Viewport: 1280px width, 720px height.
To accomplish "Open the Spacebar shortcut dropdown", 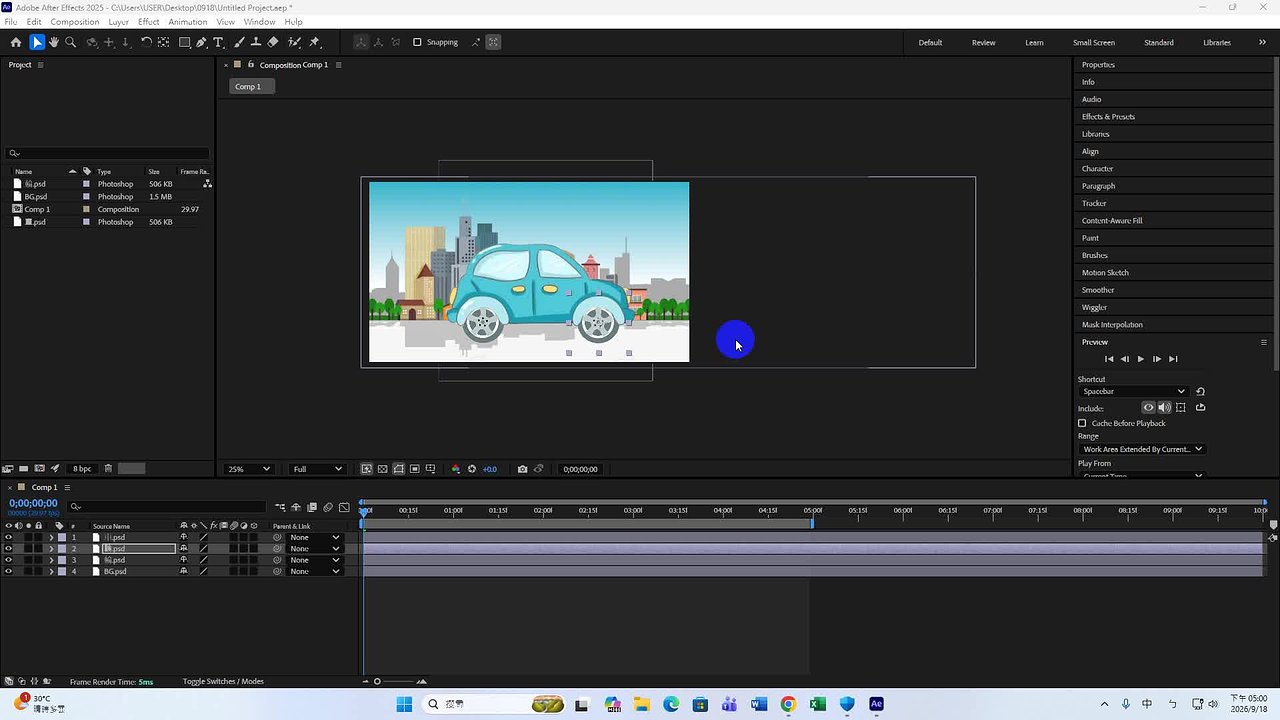I will tap(1135, 391).
